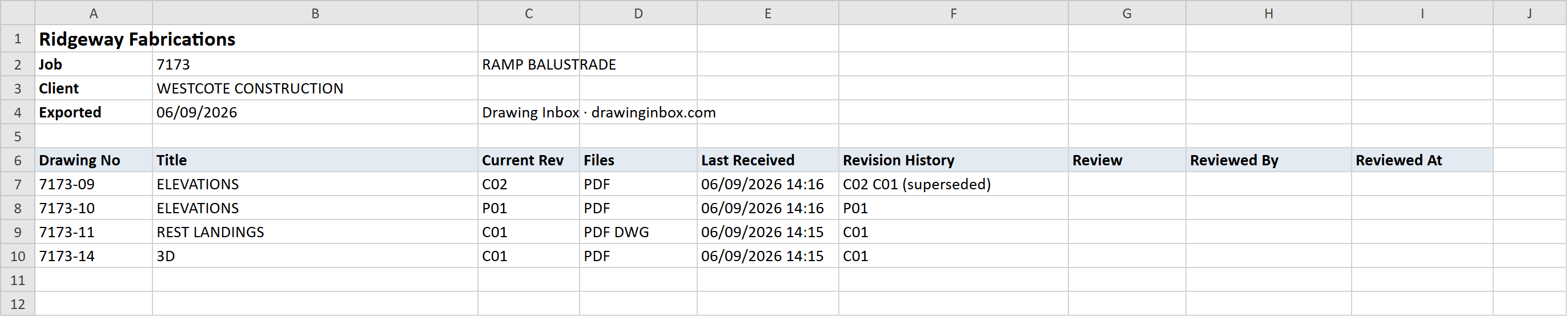1568x317 pixels.
Task: Select the job number cell '7173'
Action: pos(315,64)
